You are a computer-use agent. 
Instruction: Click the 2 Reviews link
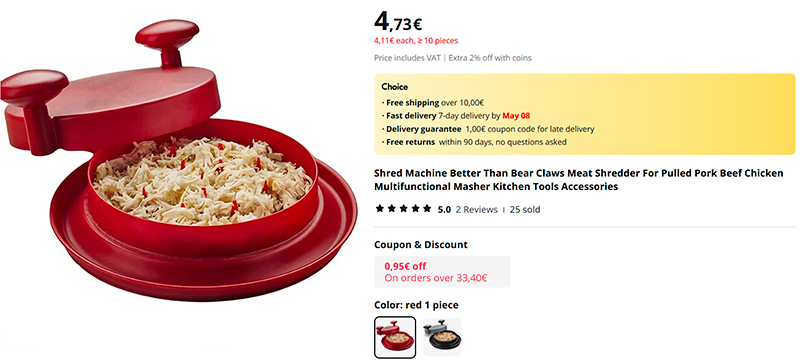pos(477,209)
